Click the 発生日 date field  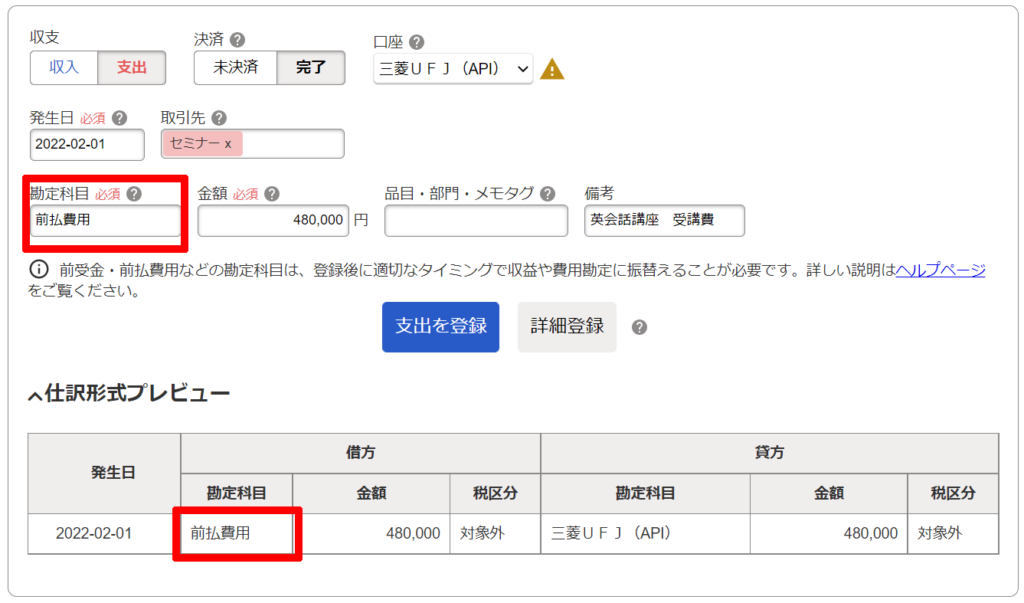tap(87, 144)
